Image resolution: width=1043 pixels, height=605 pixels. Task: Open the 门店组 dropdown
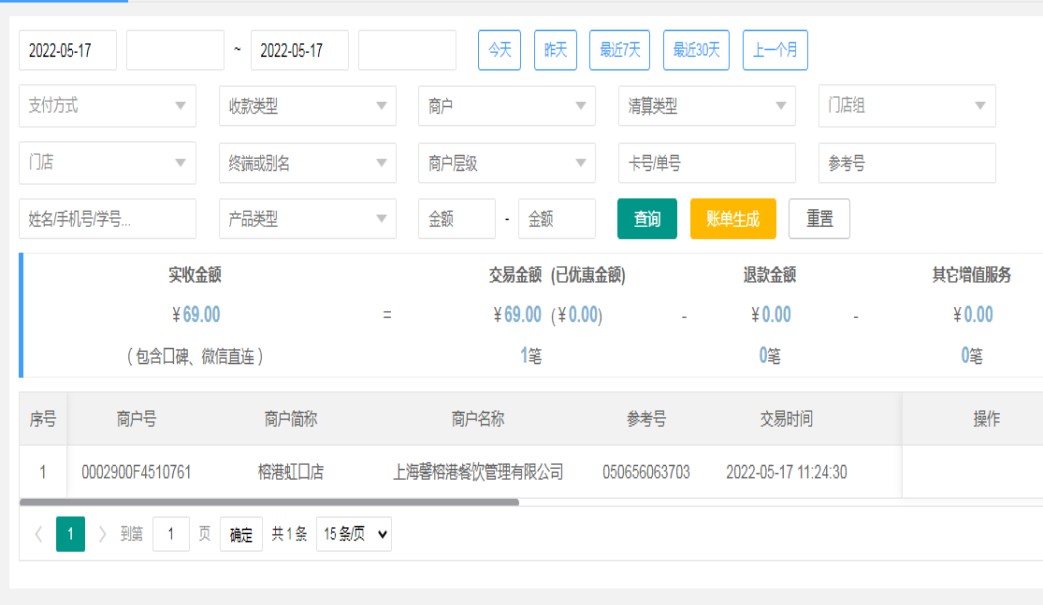(906, 106)
